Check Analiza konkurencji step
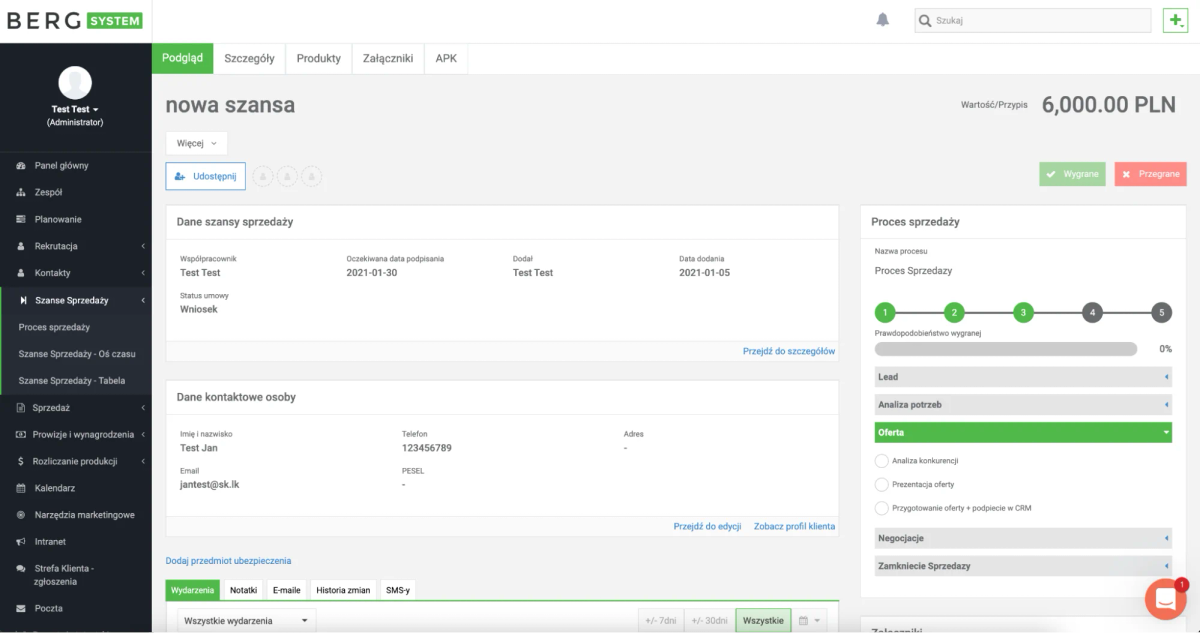The width and height of the screenshot is (1200, 633). tap(881, 461)
